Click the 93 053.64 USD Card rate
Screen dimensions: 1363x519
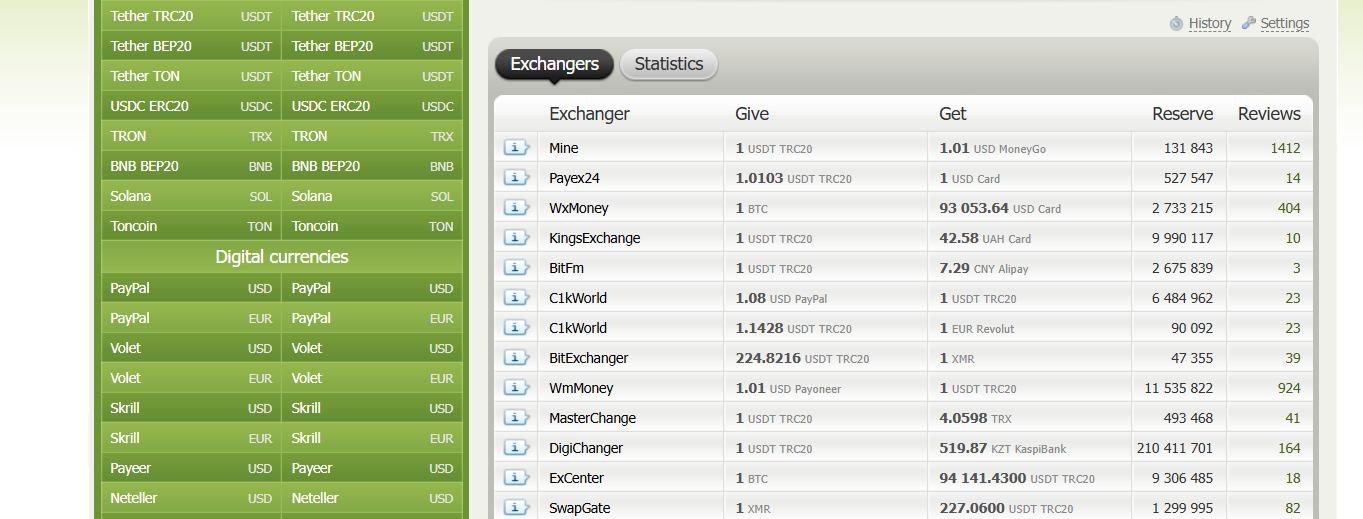pos(1000,208)
